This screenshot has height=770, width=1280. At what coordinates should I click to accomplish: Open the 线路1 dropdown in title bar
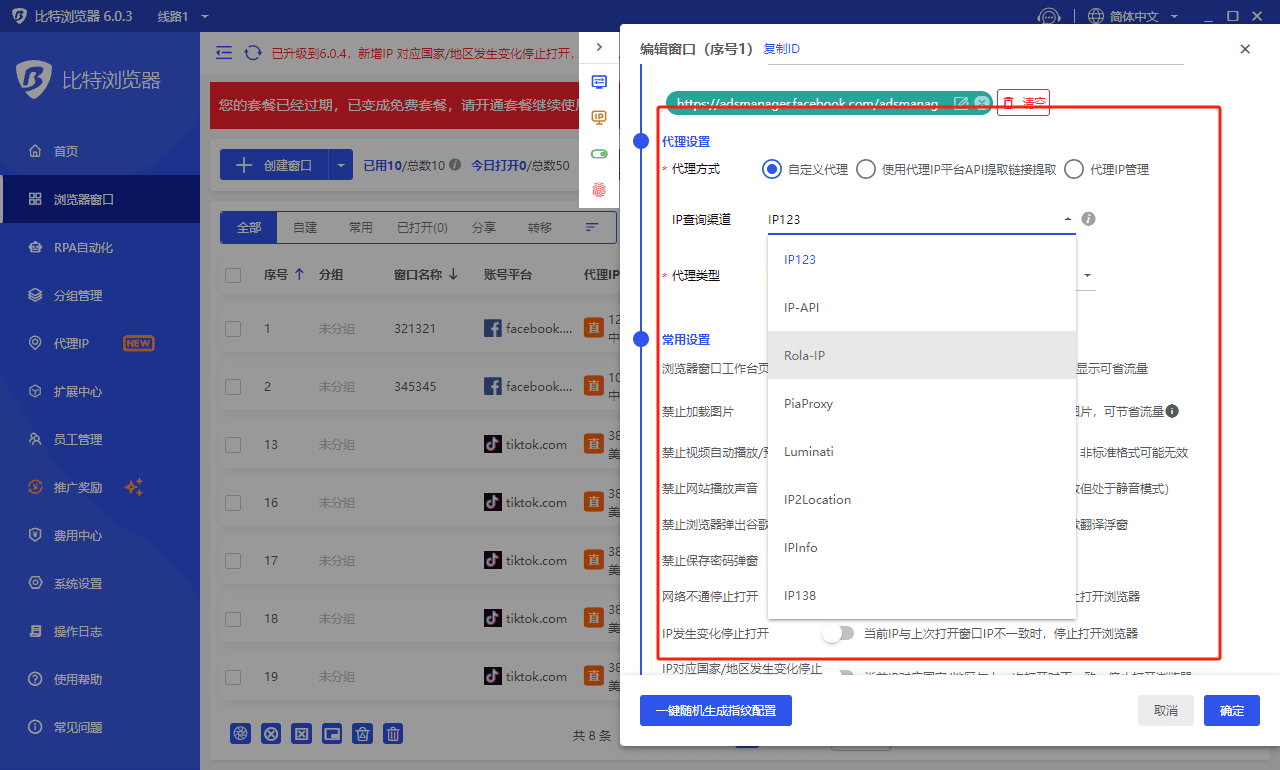click(x=184, y=17)
